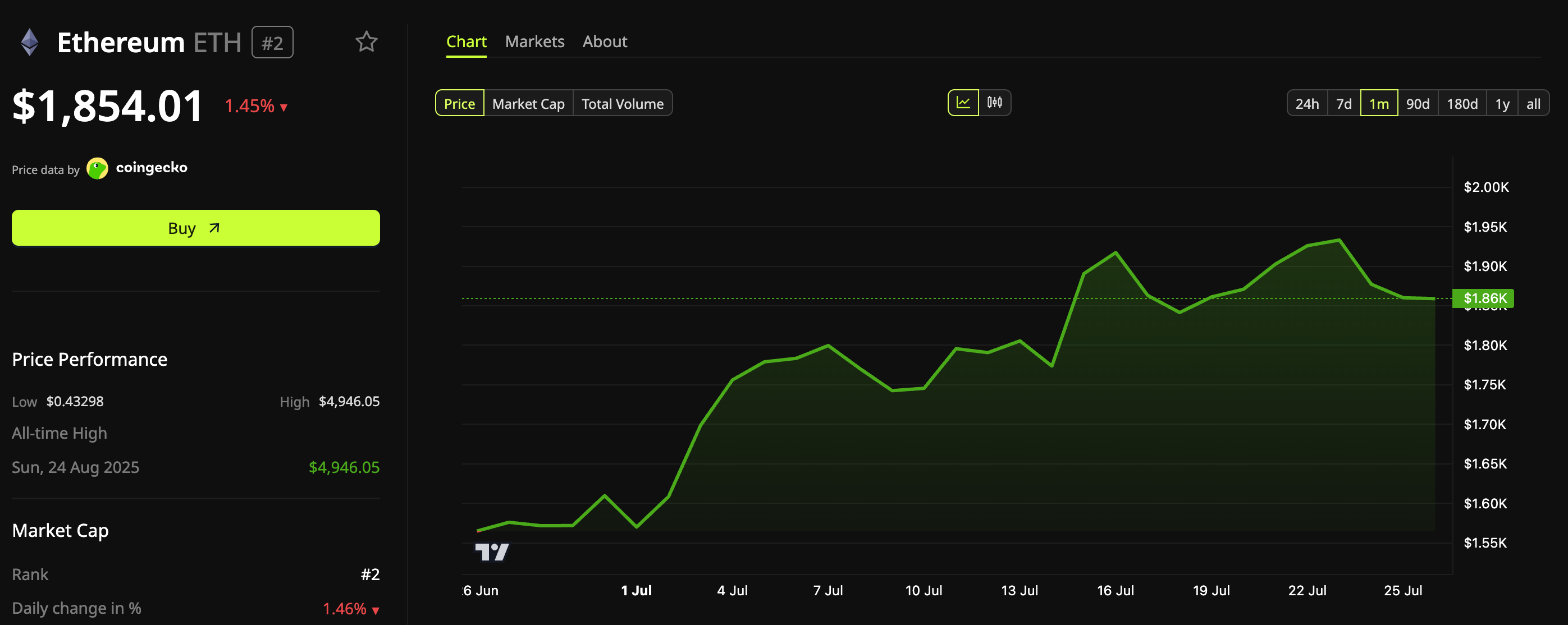Click the 16 Jul peak on chart line

point(1116,252)
